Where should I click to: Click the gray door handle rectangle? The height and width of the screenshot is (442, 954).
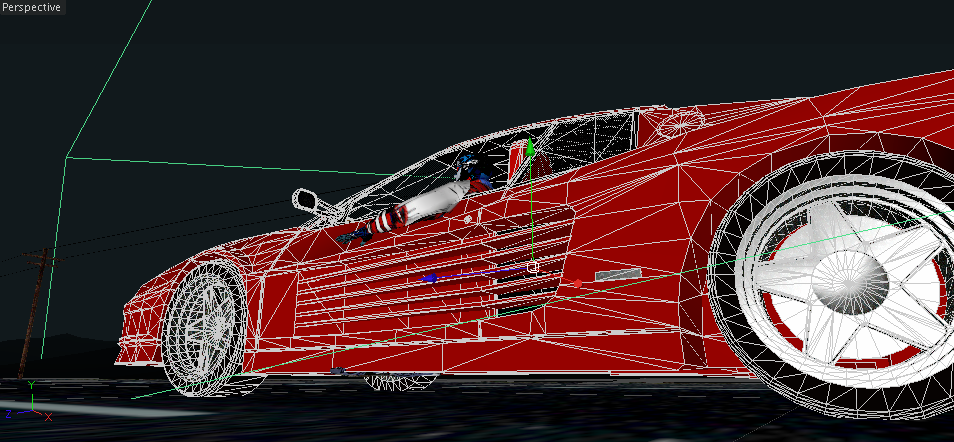click(x=617, y=274)
